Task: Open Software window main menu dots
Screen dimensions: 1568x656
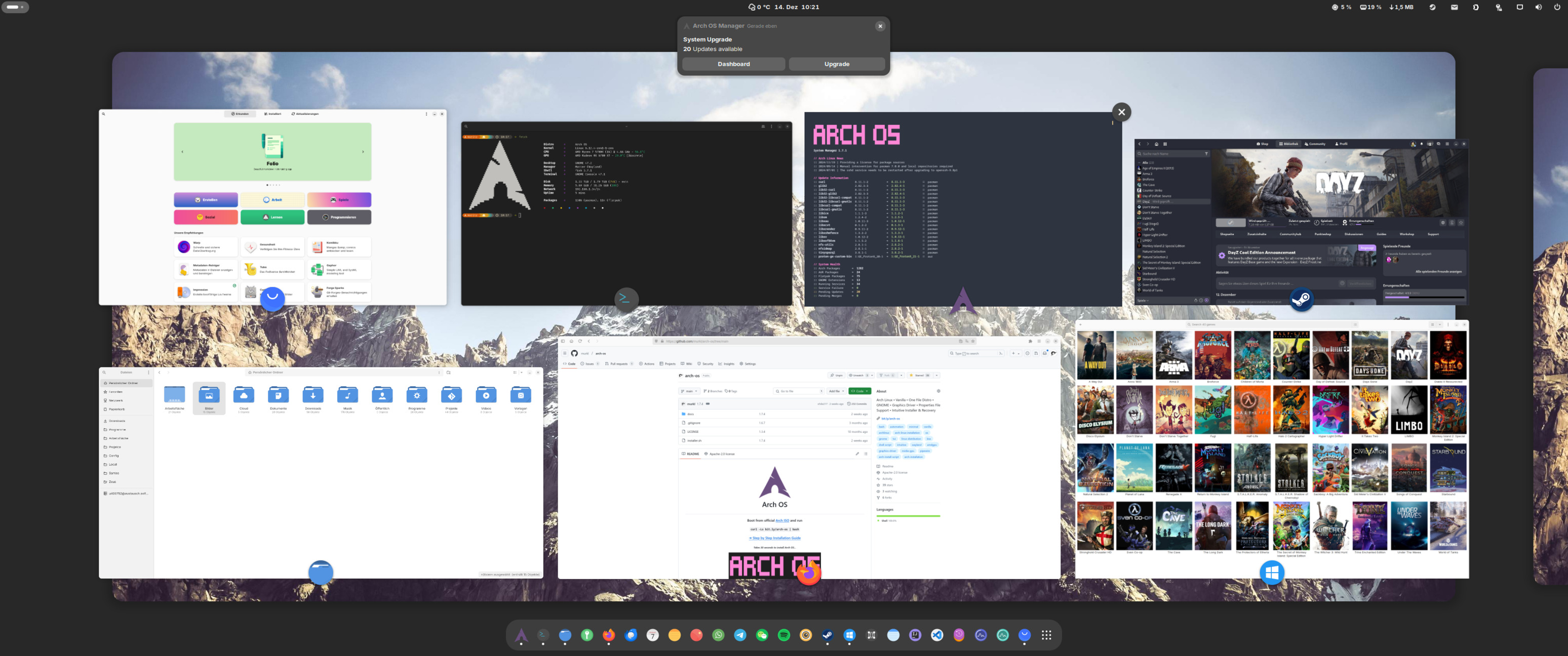Action: click(x=427, y=114)
